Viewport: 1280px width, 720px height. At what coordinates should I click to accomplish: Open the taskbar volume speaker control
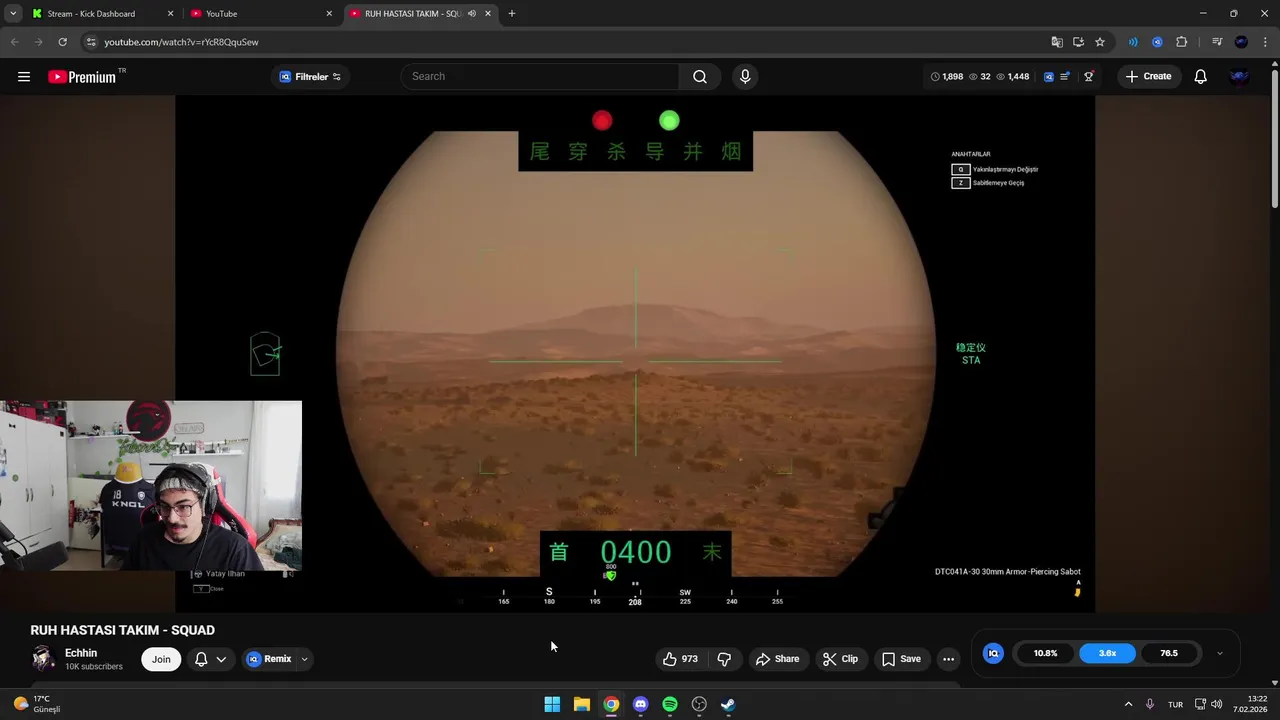coord(1217,704)
